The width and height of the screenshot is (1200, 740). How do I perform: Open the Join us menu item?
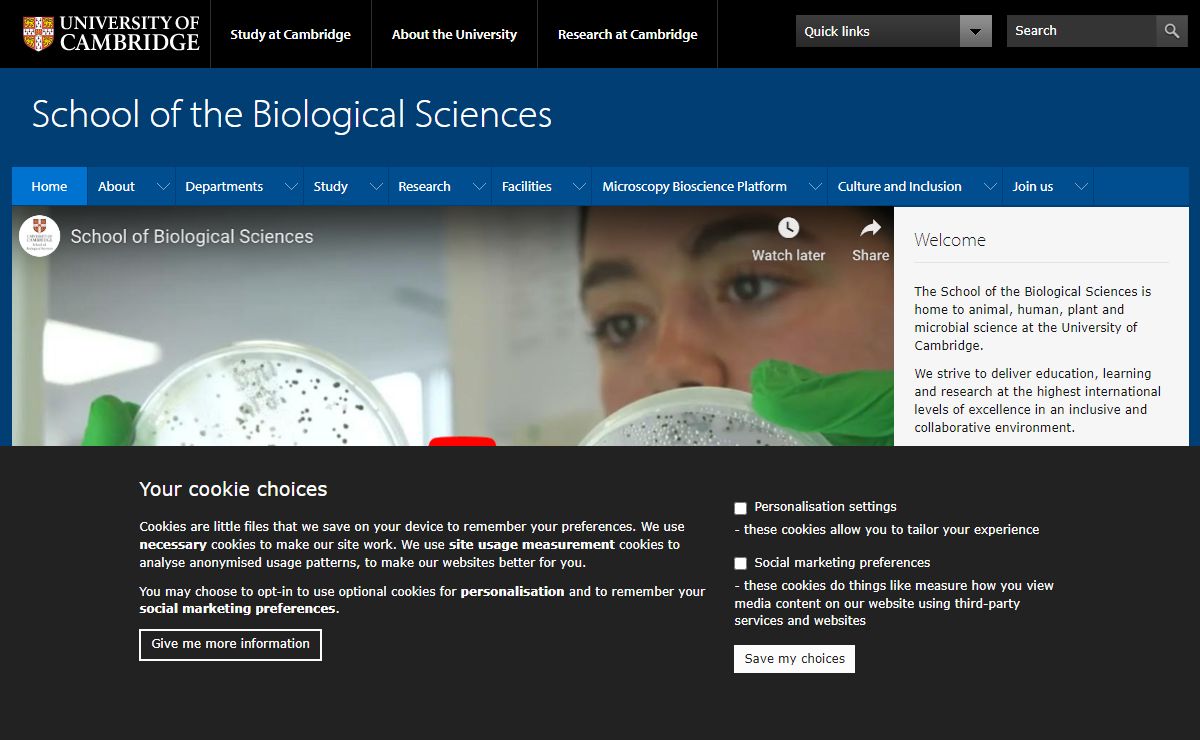pos(1032,186)
